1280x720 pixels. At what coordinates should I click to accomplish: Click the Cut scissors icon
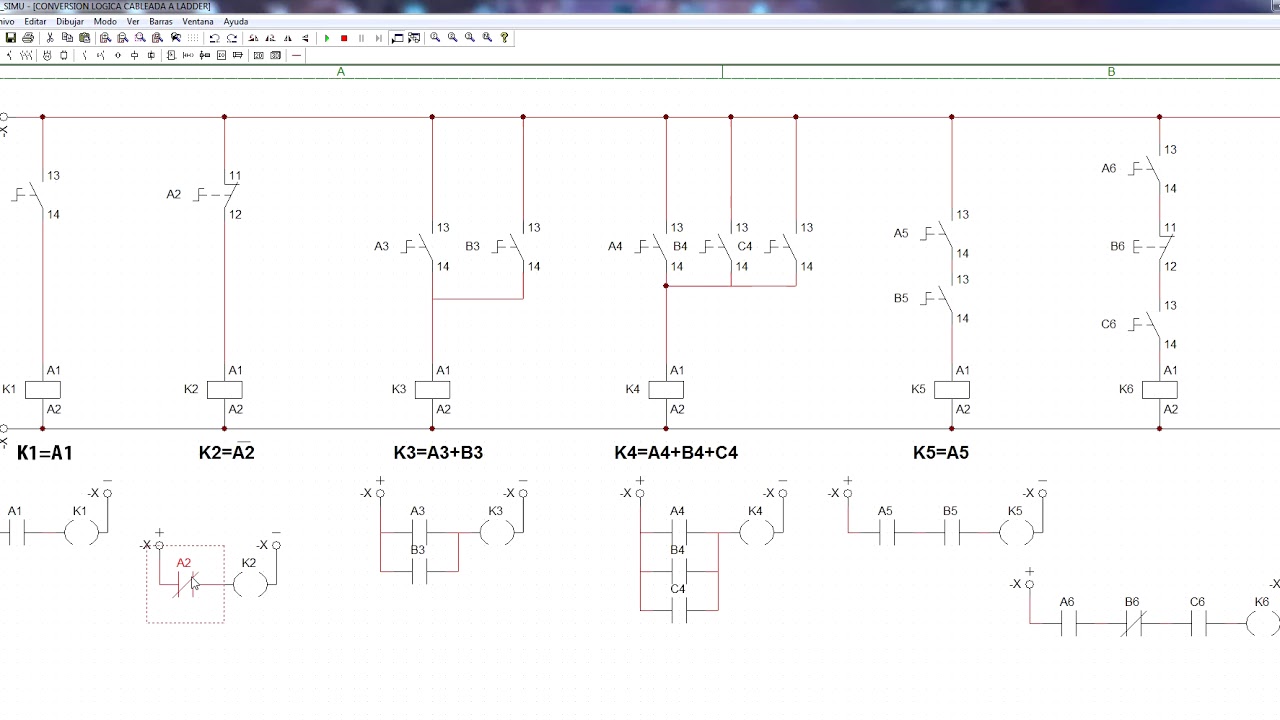tap(50, 38)
